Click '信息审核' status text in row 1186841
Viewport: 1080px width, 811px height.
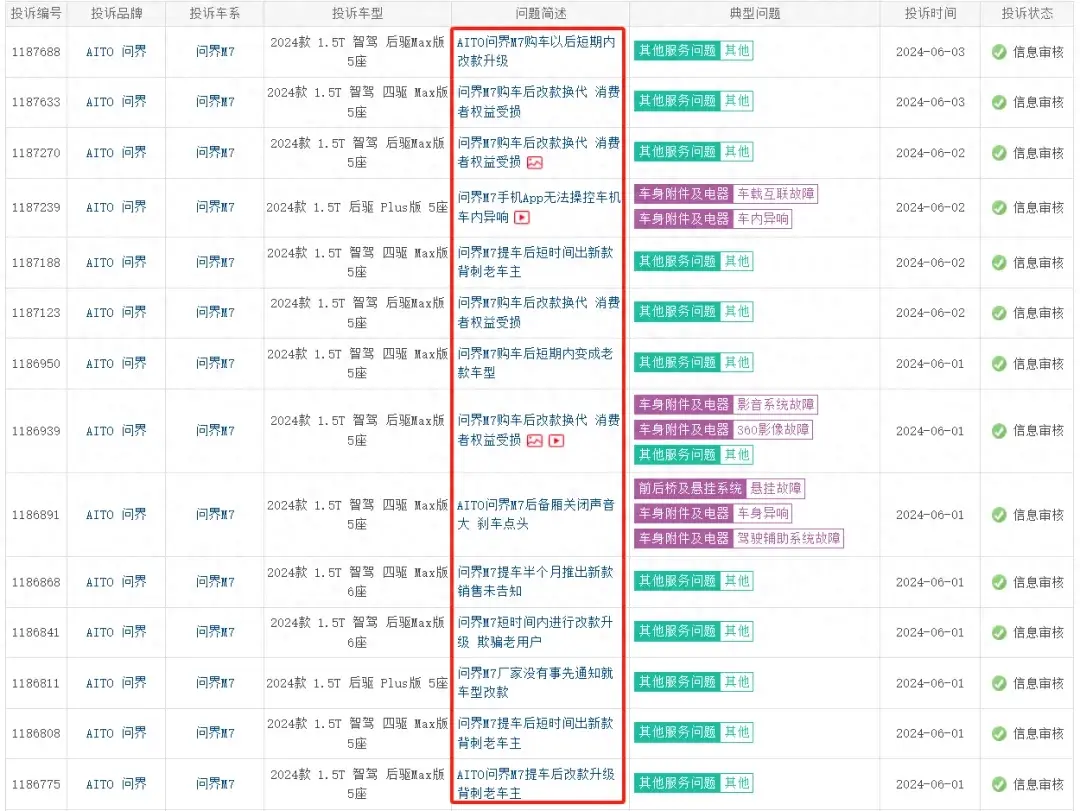(1038, 633)
